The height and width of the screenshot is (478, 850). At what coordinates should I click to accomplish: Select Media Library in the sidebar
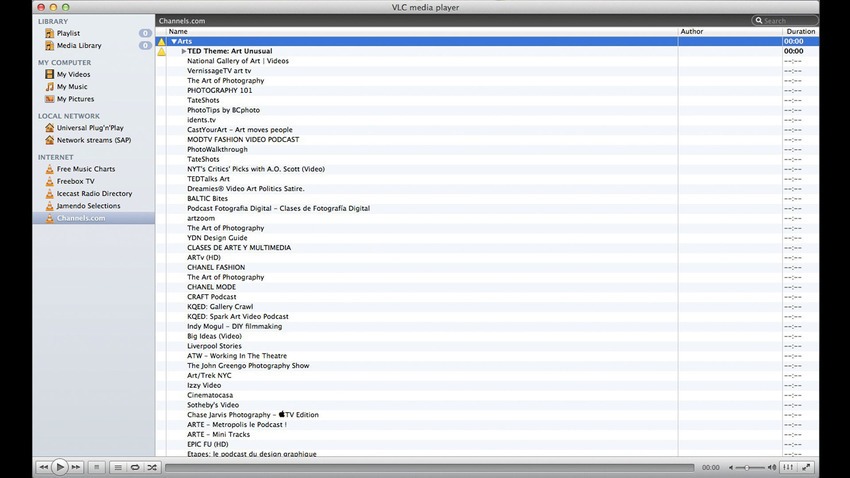(78, 45)
